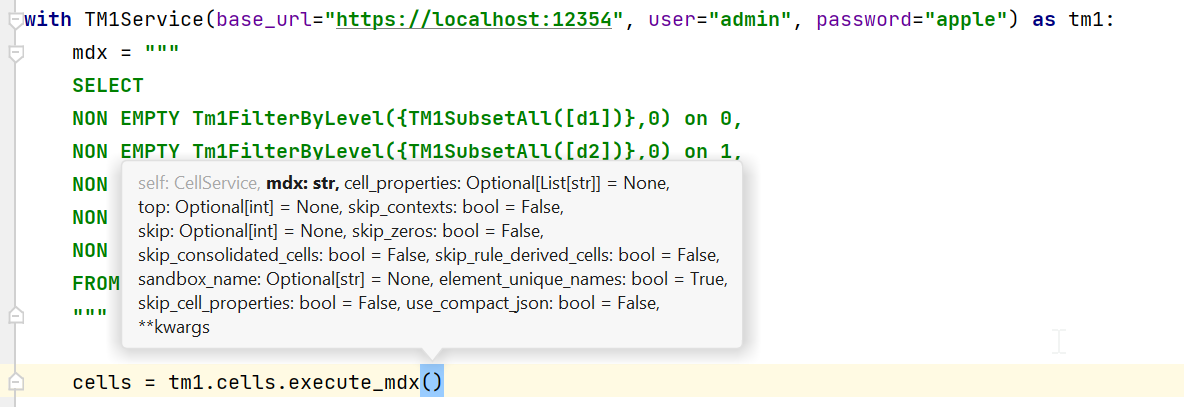Click '**kwargs' in the parameter tooltip
The image size is (1184, 407).
[x=174, y=328]
